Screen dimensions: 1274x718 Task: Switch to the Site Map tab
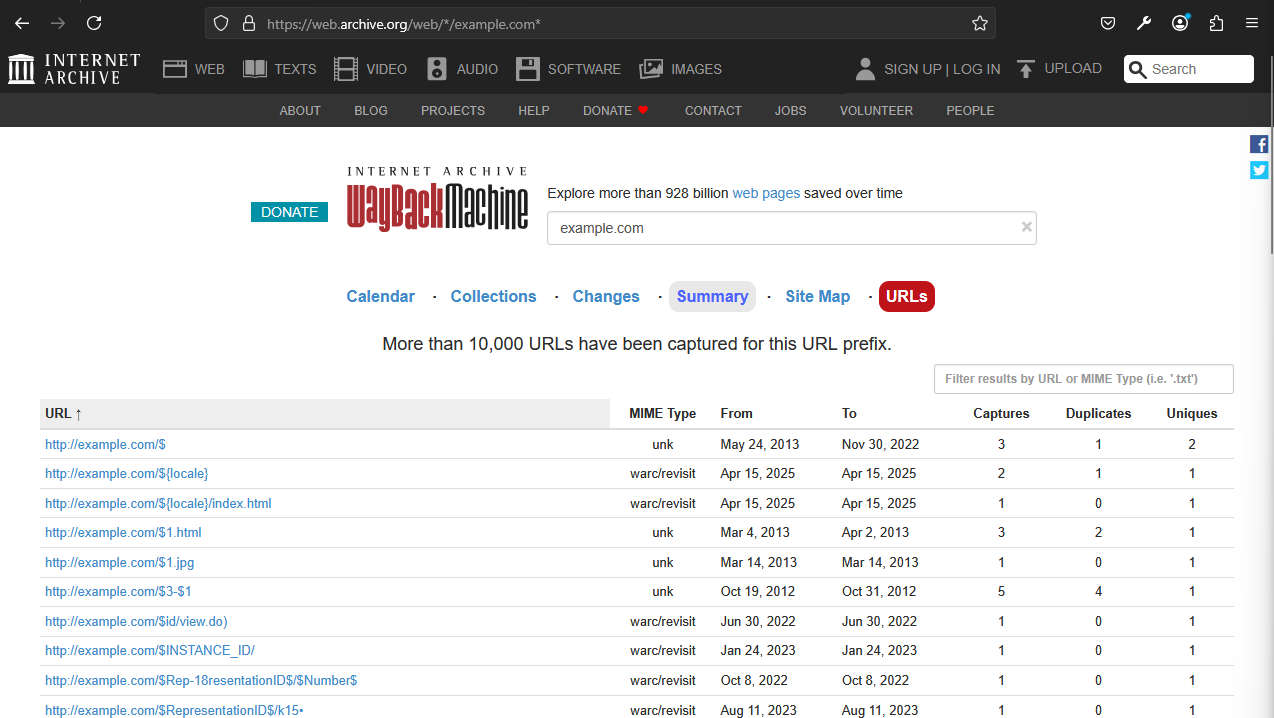click(817, 296)
